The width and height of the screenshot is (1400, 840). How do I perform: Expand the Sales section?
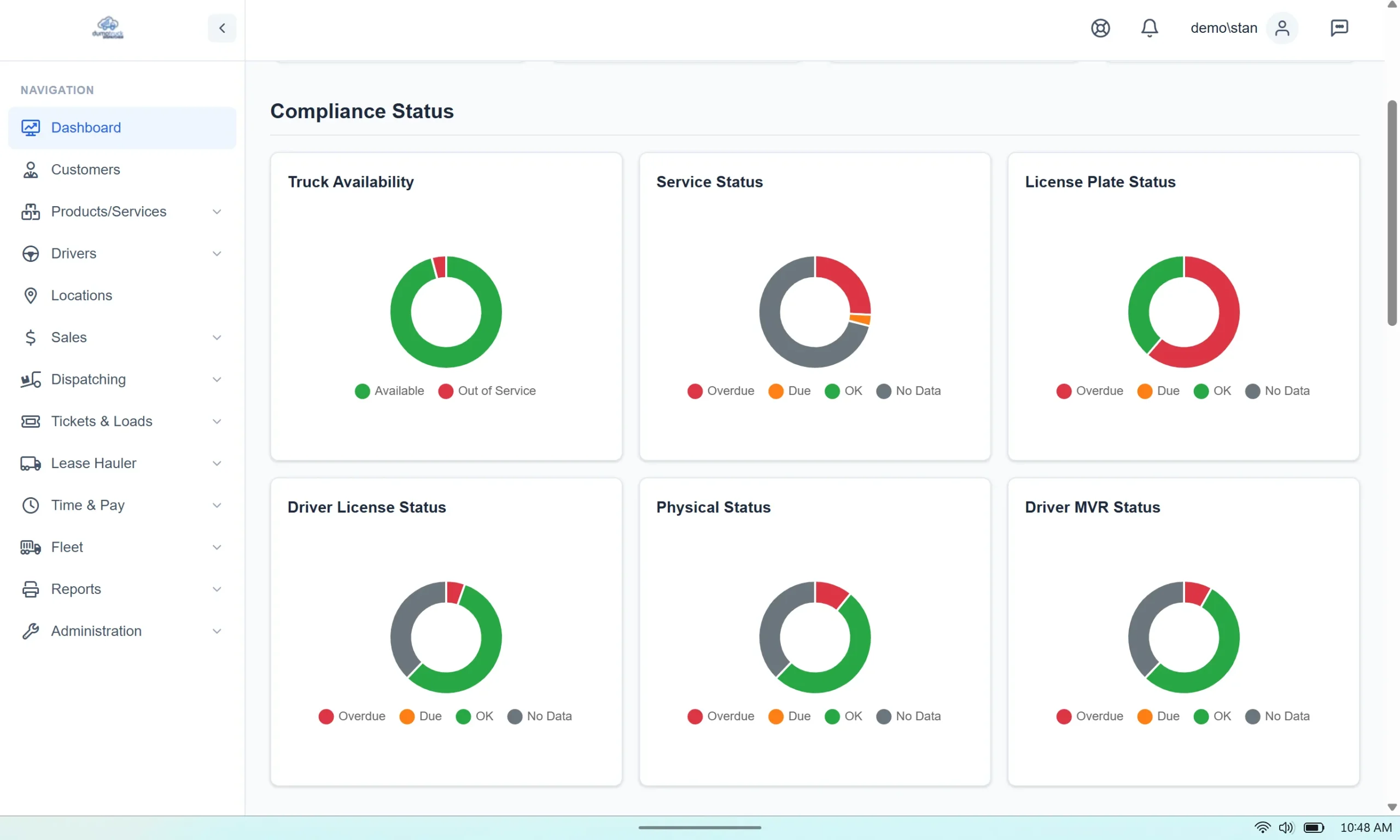click(x=217, y=337)
